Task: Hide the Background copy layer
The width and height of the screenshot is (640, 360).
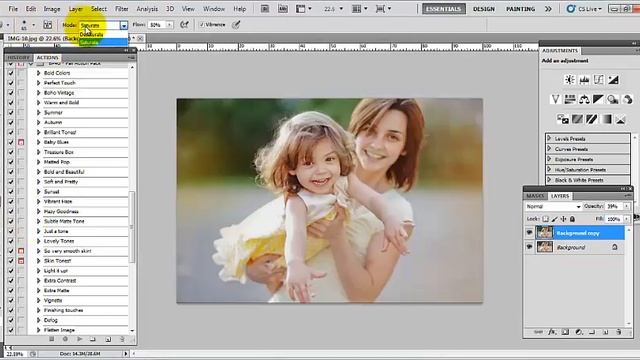Action: 529,233
